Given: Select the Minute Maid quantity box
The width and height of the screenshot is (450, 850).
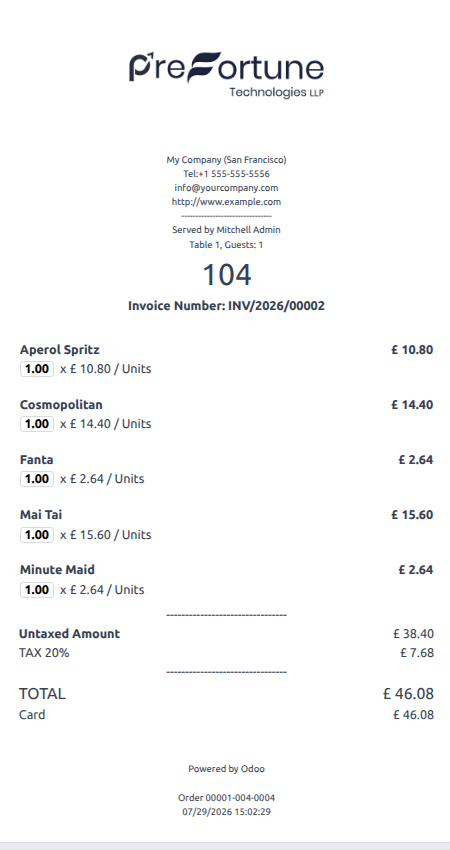Looking at the screenshot, I should tap(37, 589).
